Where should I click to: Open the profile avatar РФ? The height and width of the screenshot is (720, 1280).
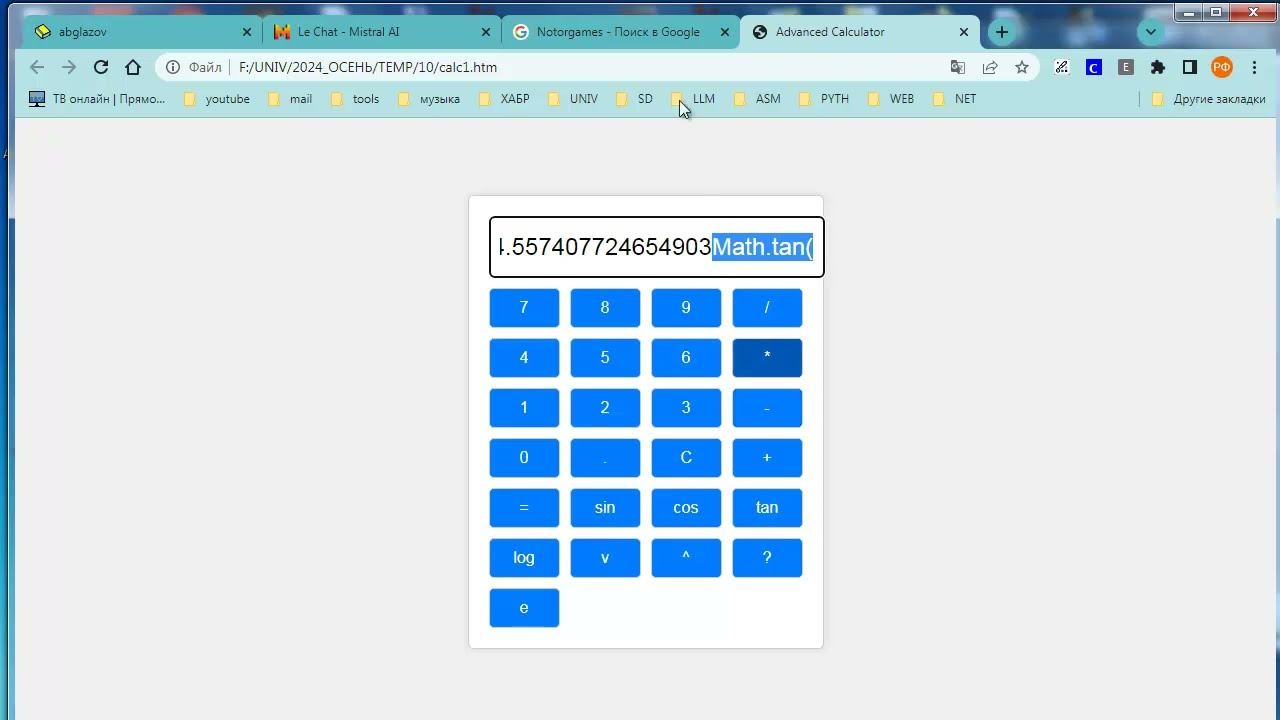[x=1222, y=67]
